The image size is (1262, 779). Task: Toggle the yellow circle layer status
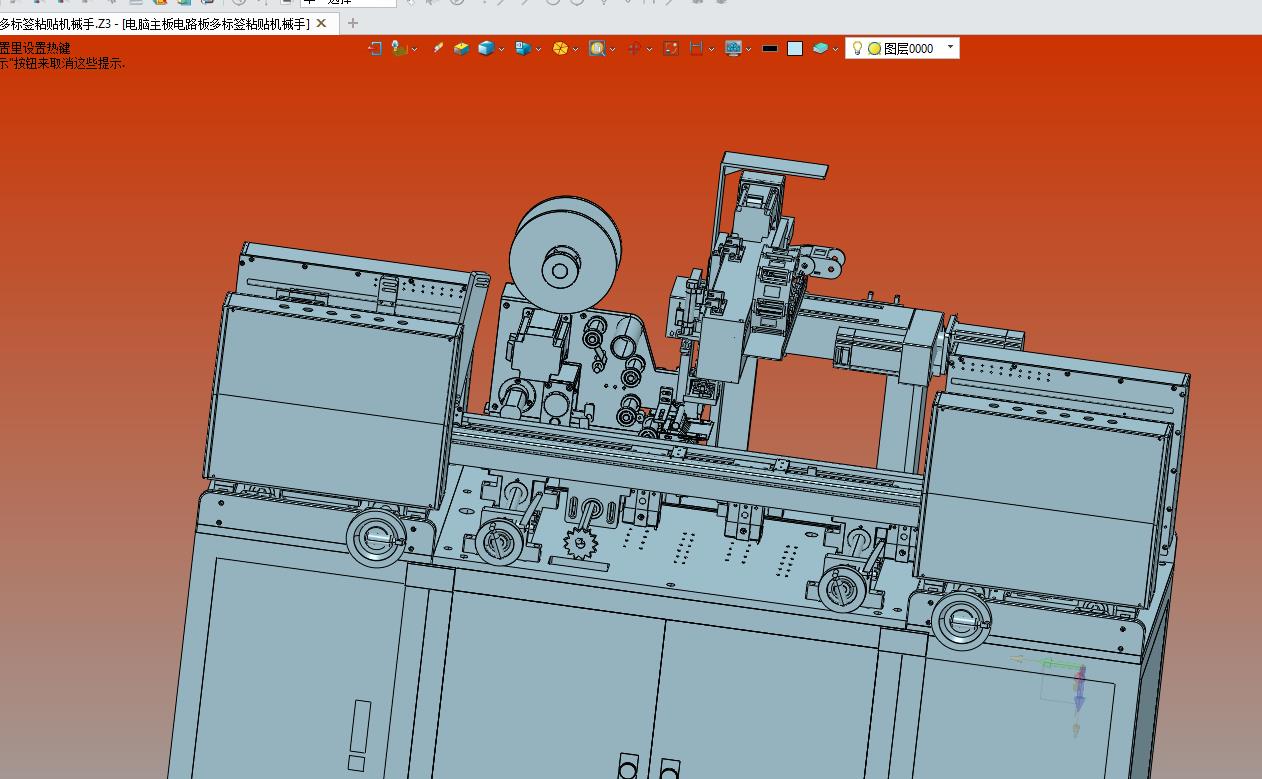[874, 48]
